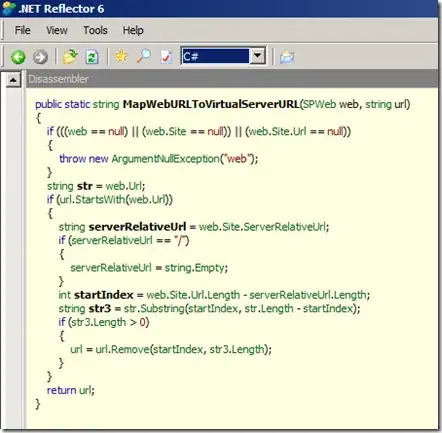Screen dimensions: 442x433
Task: Open the View menu
Action: 57,30
